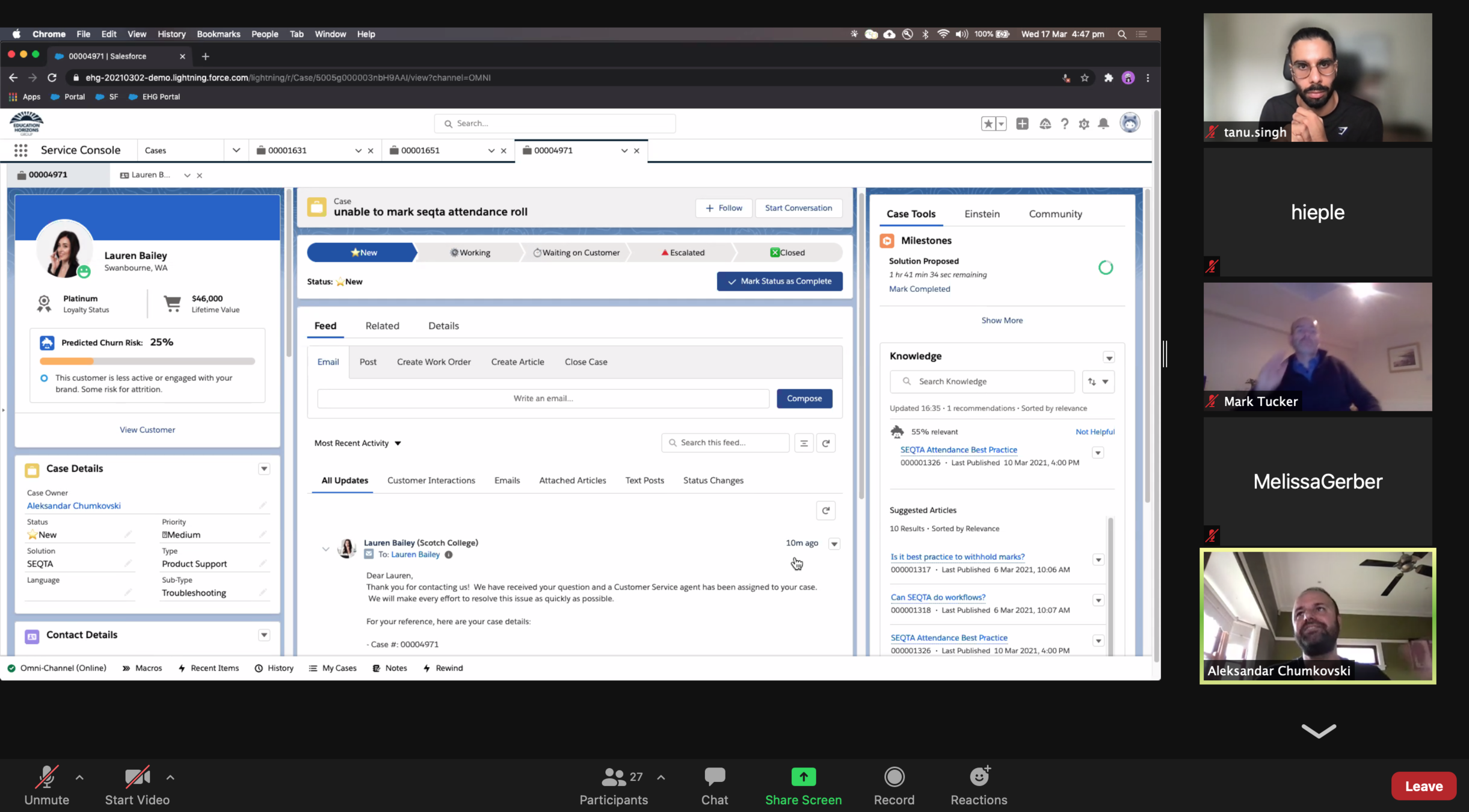This screenshot has width=1469, height=812.
Task: Expand Knowledge panel dropdown menu
Action: (1109, 358)
